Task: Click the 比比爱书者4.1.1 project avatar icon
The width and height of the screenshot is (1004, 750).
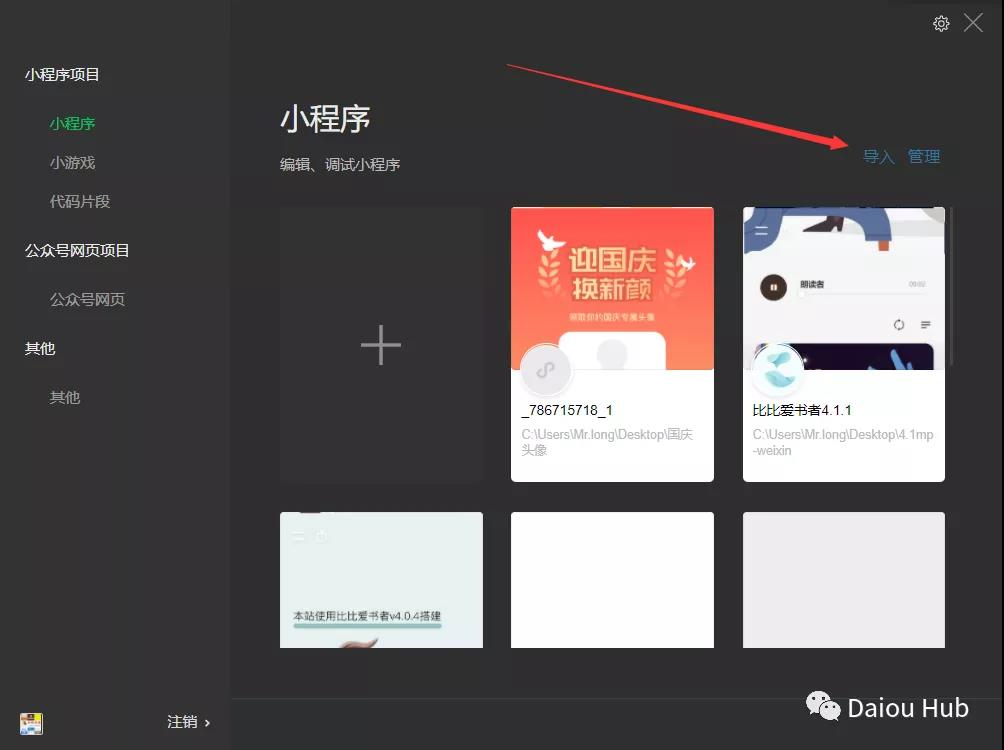Action: click(x=777, y=370)
